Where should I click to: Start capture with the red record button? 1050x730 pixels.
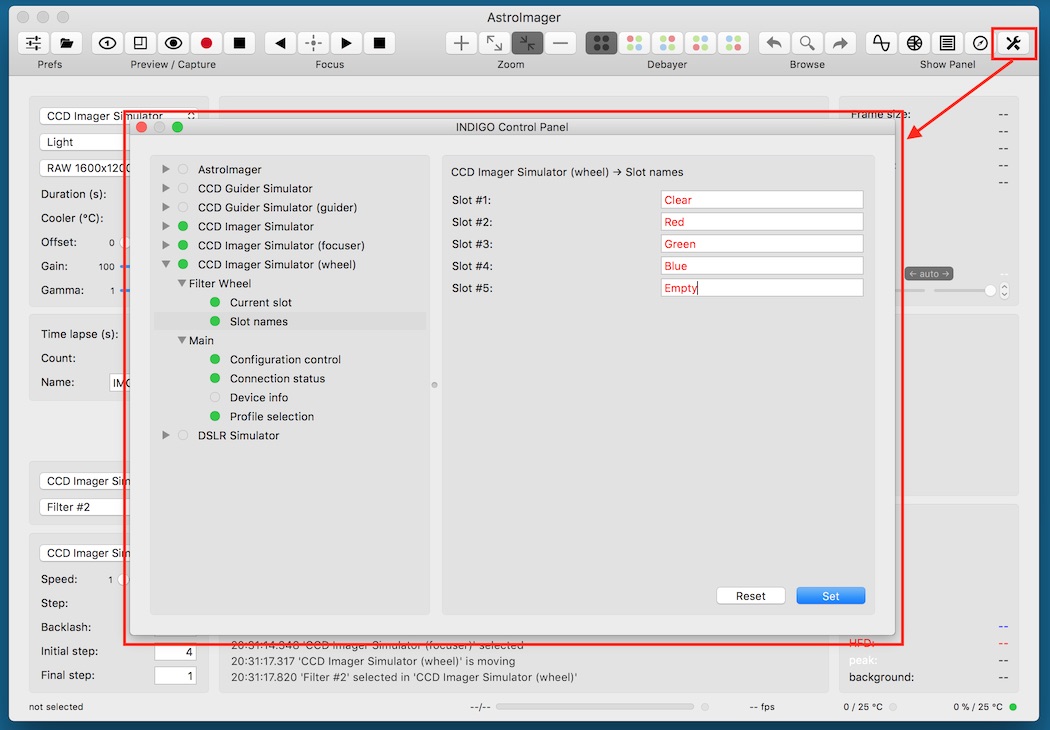206,44
